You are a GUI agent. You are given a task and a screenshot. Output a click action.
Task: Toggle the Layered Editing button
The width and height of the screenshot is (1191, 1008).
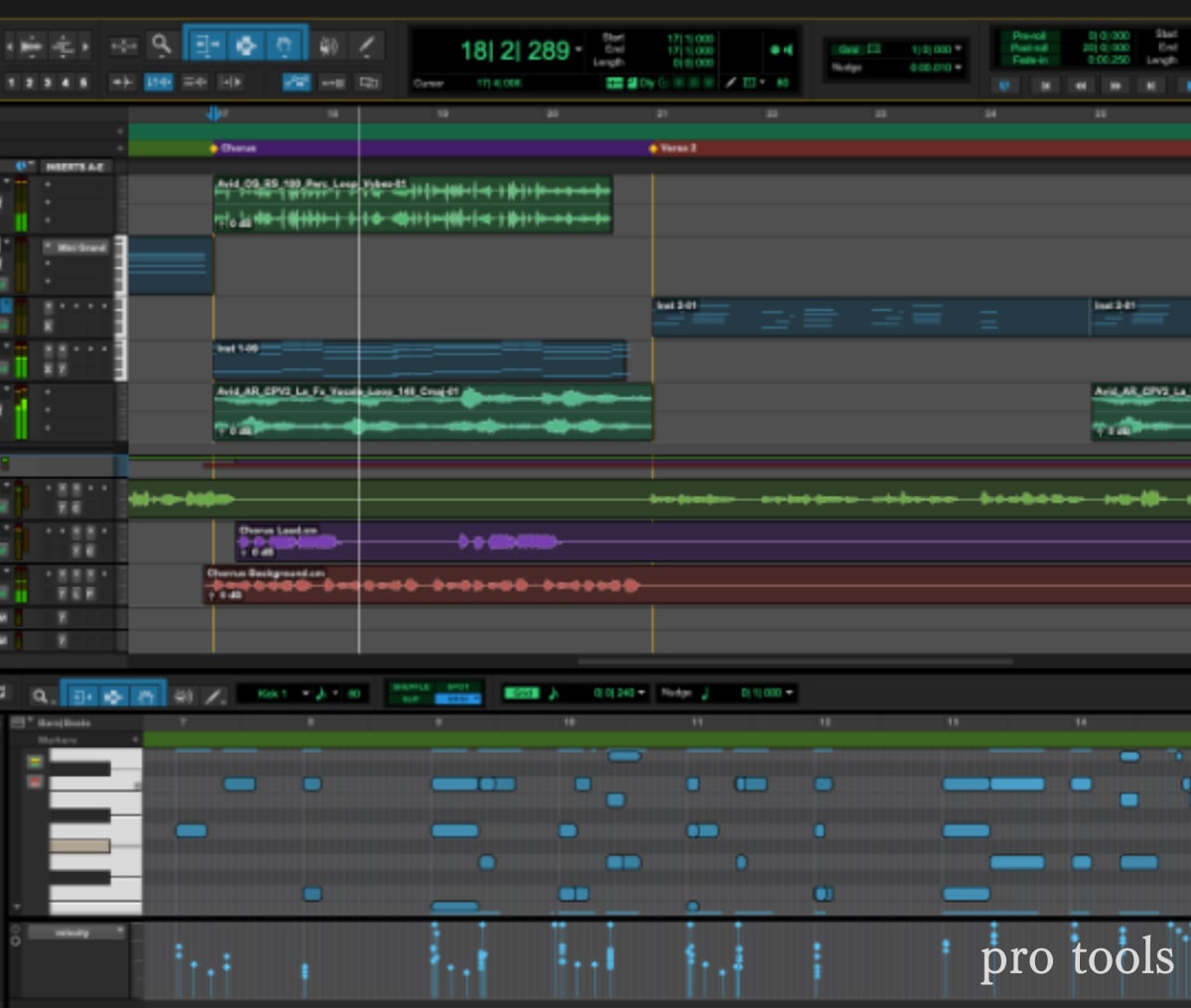(x=368, y=82)
